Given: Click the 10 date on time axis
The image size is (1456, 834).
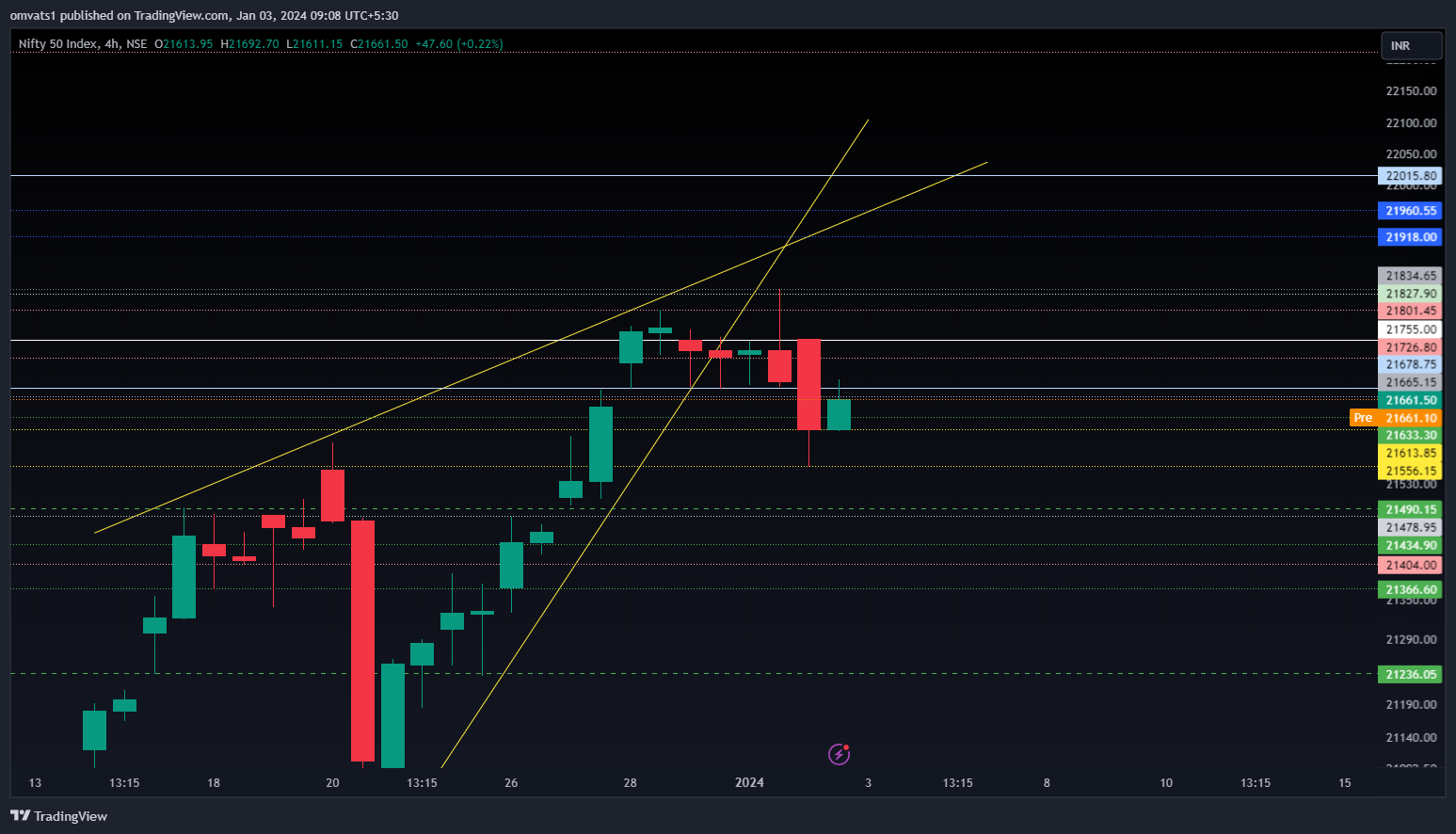Looking at the screenshot, I should pos(1166,782).
